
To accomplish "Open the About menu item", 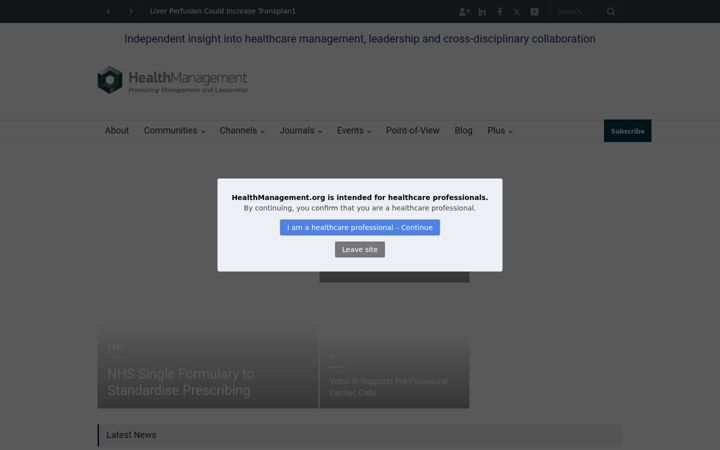I will pyautogui.click(x=117, y=130).
